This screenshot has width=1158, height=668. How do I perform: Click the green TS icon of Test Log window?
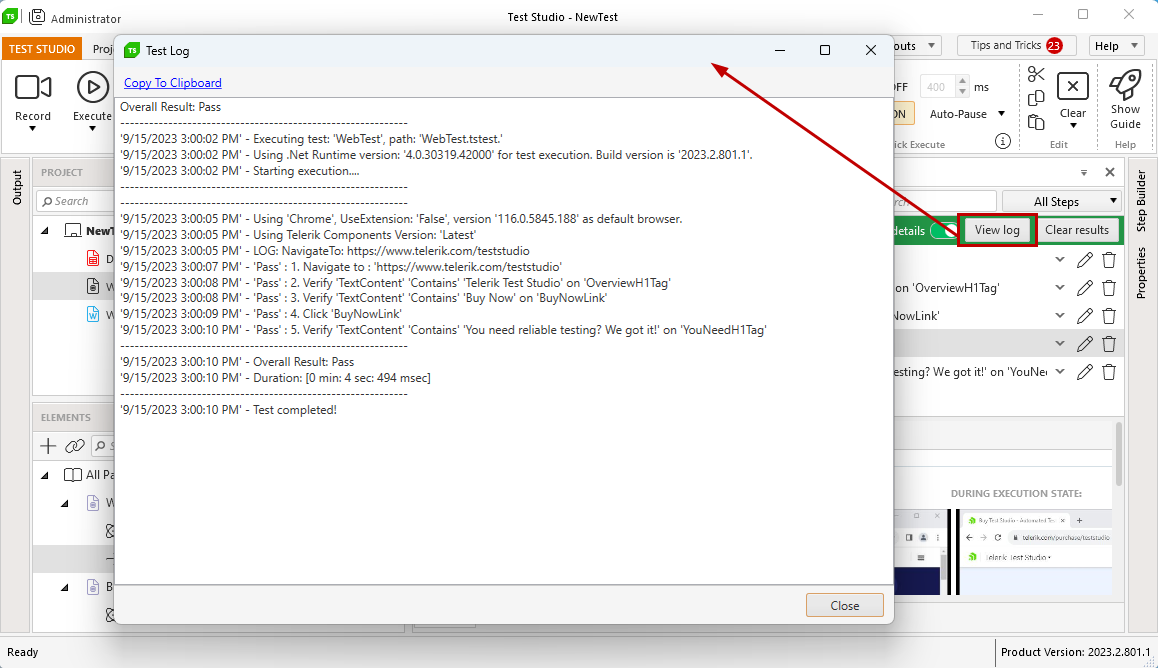[x=131, y=50]
